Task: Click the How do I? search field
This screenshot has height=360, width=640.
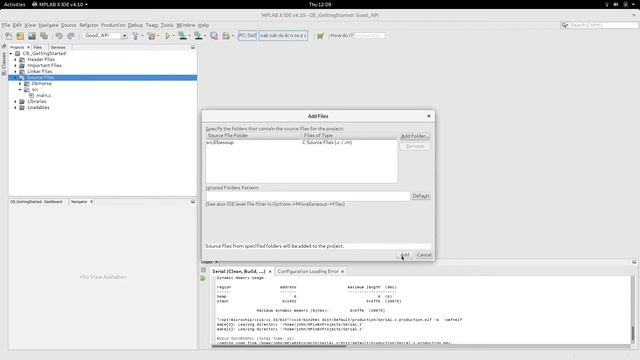Action: 370,36
